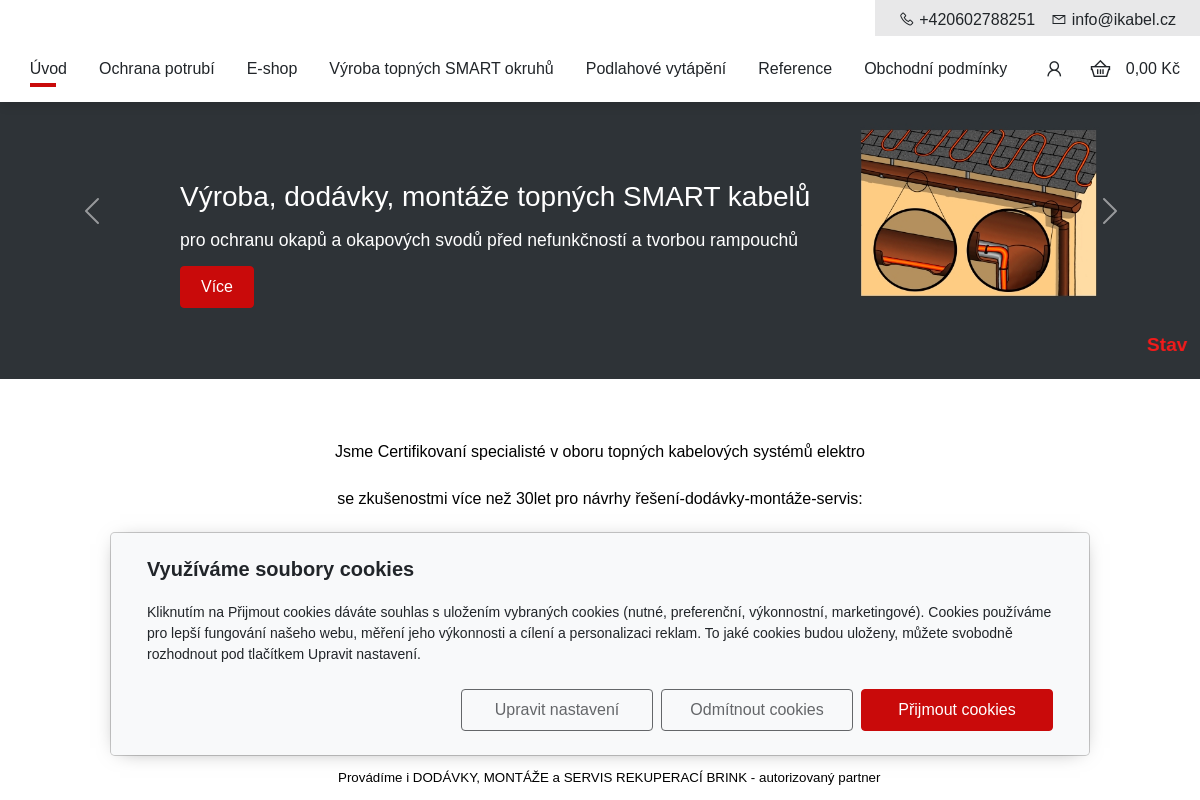This screenshot has height=800, width=1200.
Task: Accept cookies with Přijmout cookies
Action: [956, 710]
